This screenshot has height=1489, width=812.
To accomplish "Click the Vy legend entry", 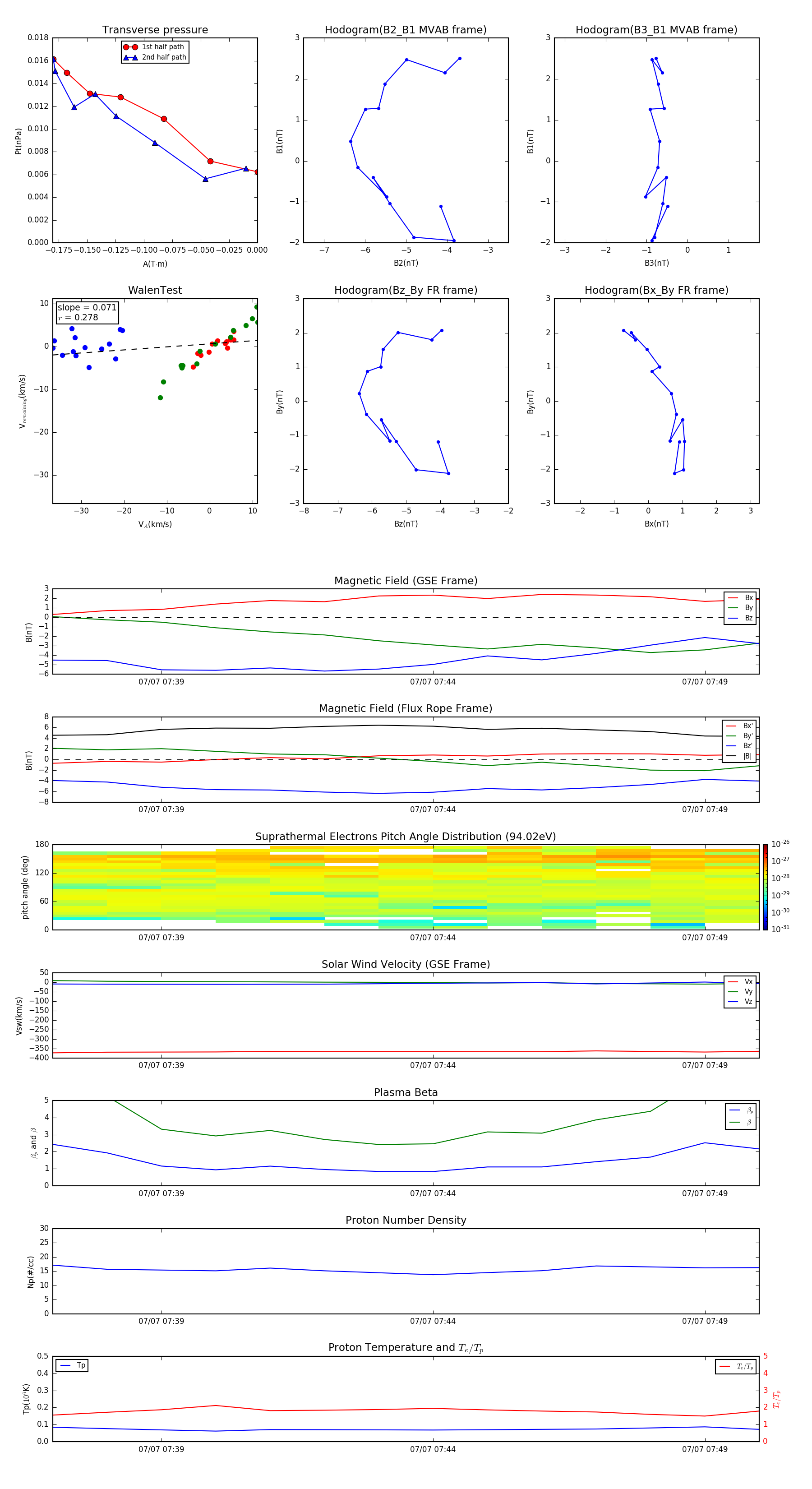I will [x=740, y=991].
